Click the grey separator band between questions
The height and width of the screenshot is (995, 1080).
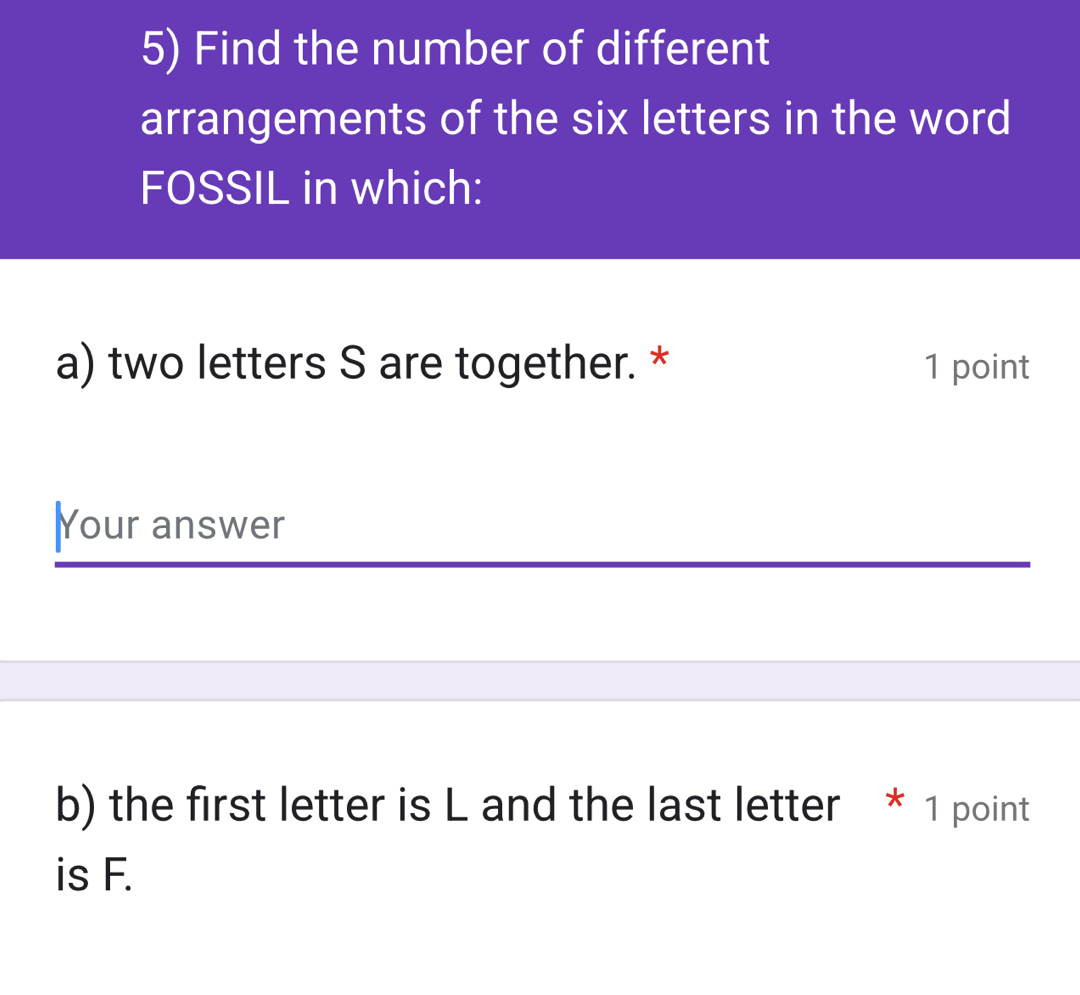(x=540, y=681)
